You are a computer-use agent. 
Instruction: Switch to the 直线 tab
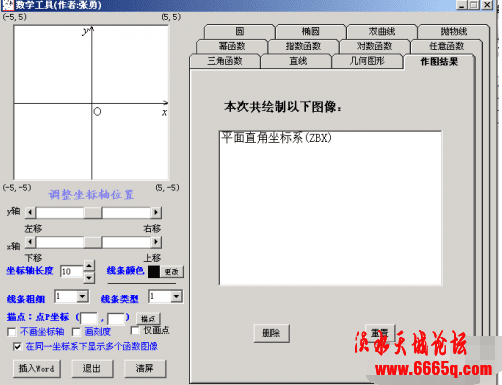[x=296, y=61]
